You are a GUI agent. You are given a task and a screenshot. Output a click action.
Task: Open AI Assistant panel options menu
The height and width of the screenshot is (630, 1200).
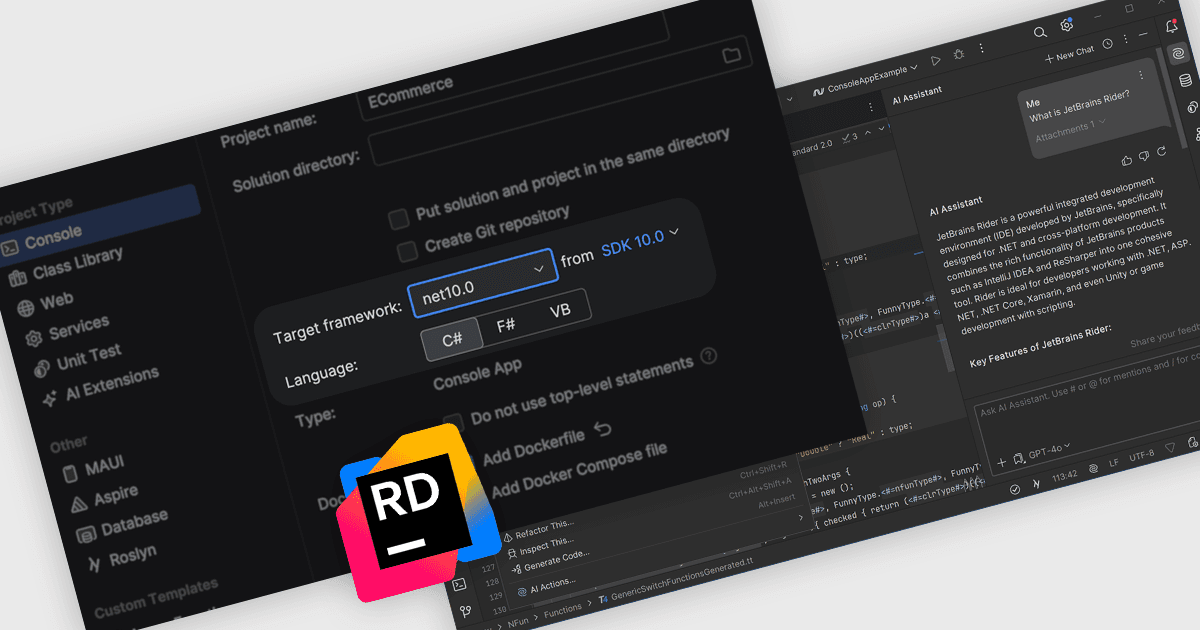click(1127, 39)
